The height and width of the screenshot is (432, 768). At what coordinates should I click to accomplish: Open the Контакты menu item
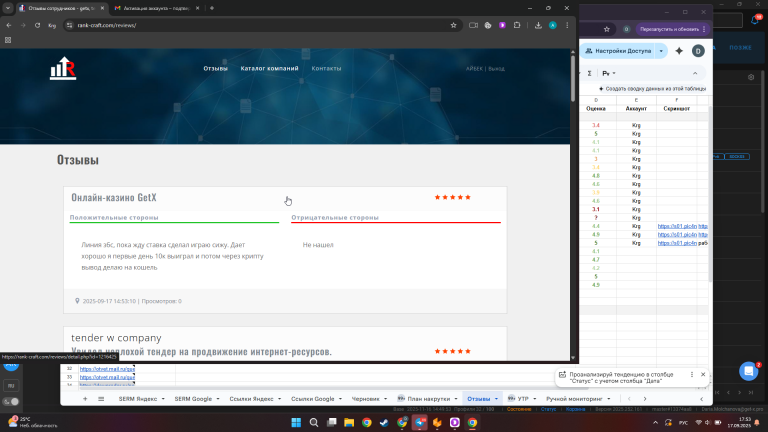(x=326, y=68)
